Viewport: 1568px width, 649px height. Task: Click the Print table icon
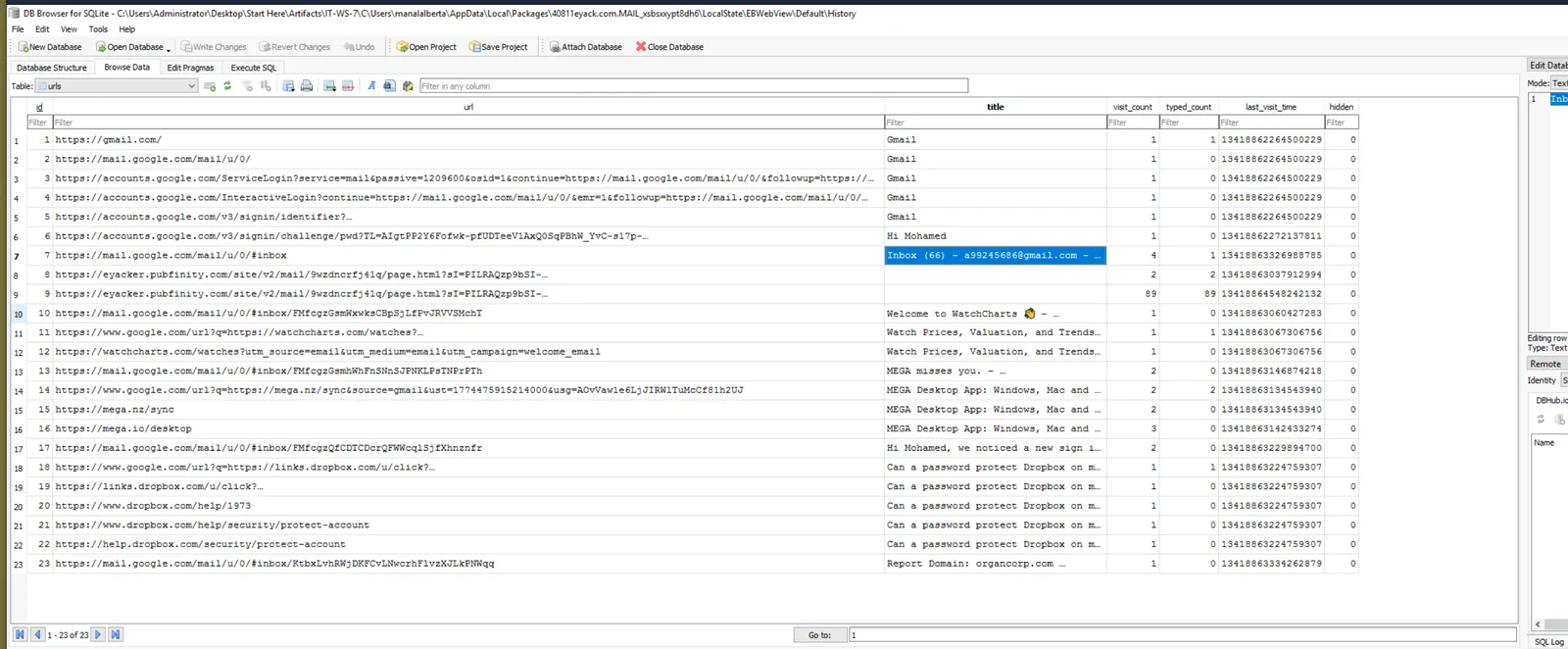pos(307,86)
